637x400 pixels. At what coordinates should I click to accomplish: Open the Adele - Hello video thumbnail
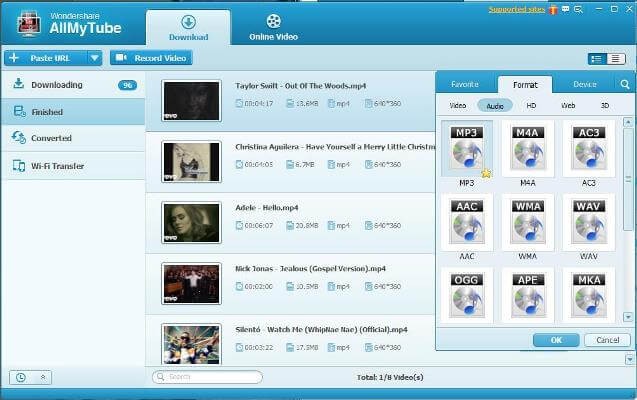click(x=191, y=222)
